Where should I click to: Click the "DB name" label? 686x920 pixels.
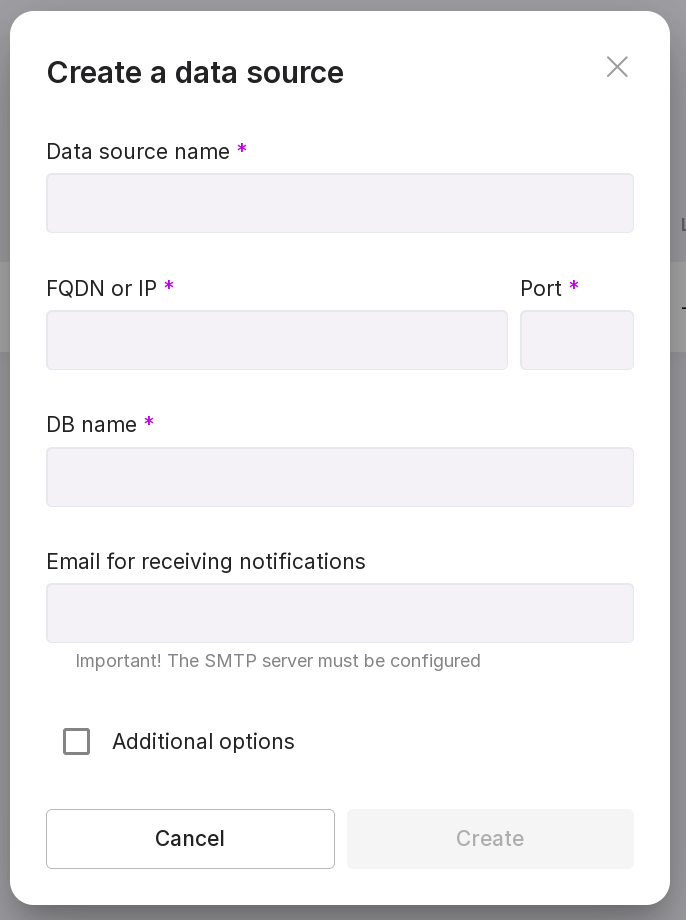[92, 425]
